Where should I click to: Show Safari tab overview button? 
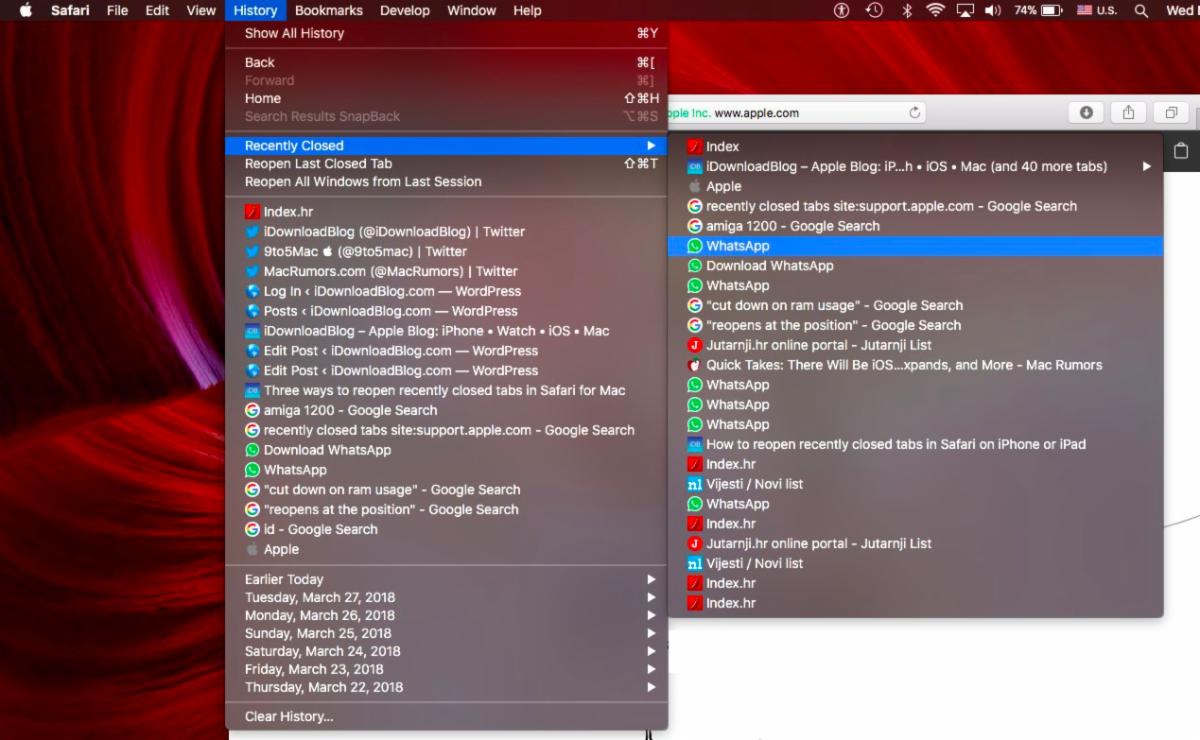pyautogui.click(x=1171, y=113)
